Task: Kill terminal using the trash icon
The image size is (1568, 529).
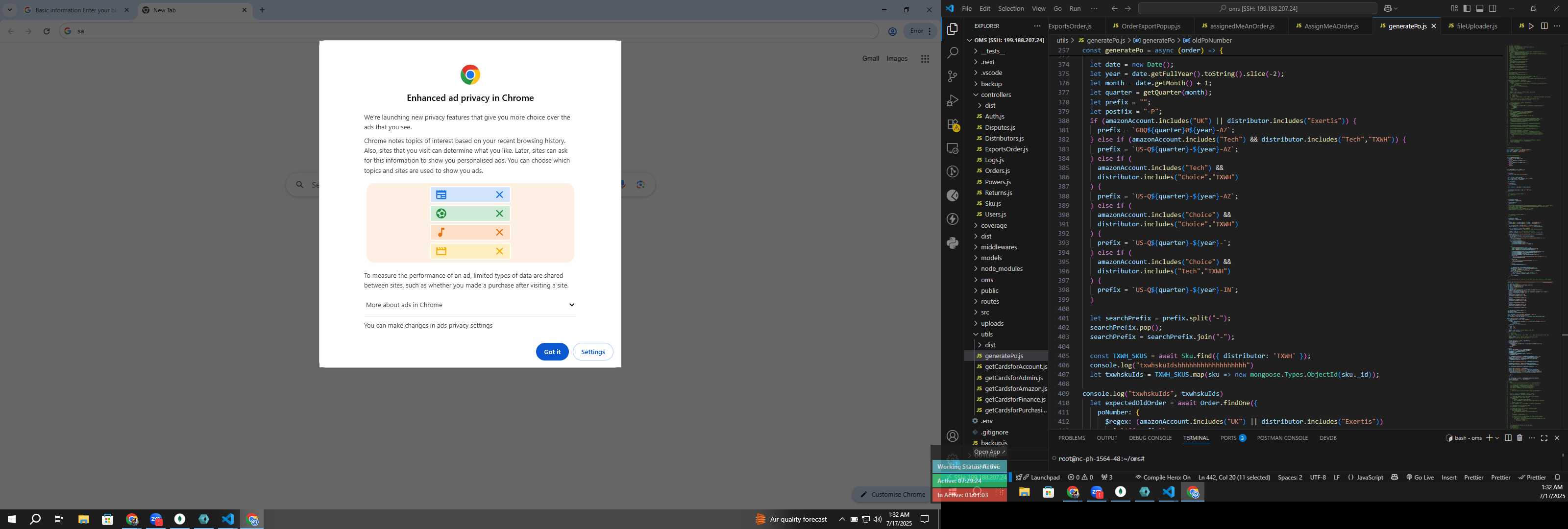Action: click(1519, 438)
